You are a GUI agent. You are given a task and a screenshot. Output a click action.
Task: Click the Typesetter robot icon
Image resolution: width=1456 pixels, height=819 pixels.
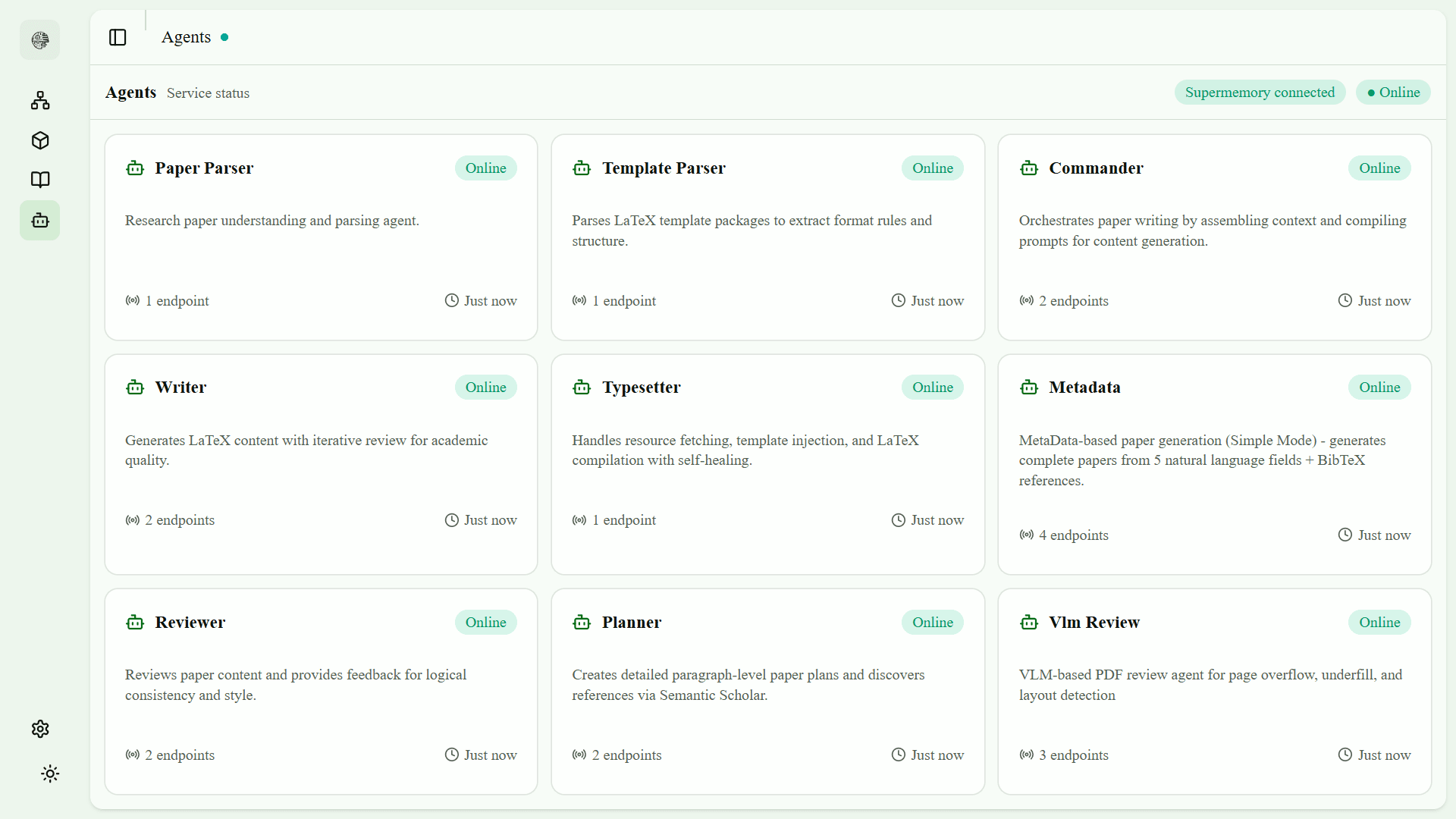coord(582,388)
